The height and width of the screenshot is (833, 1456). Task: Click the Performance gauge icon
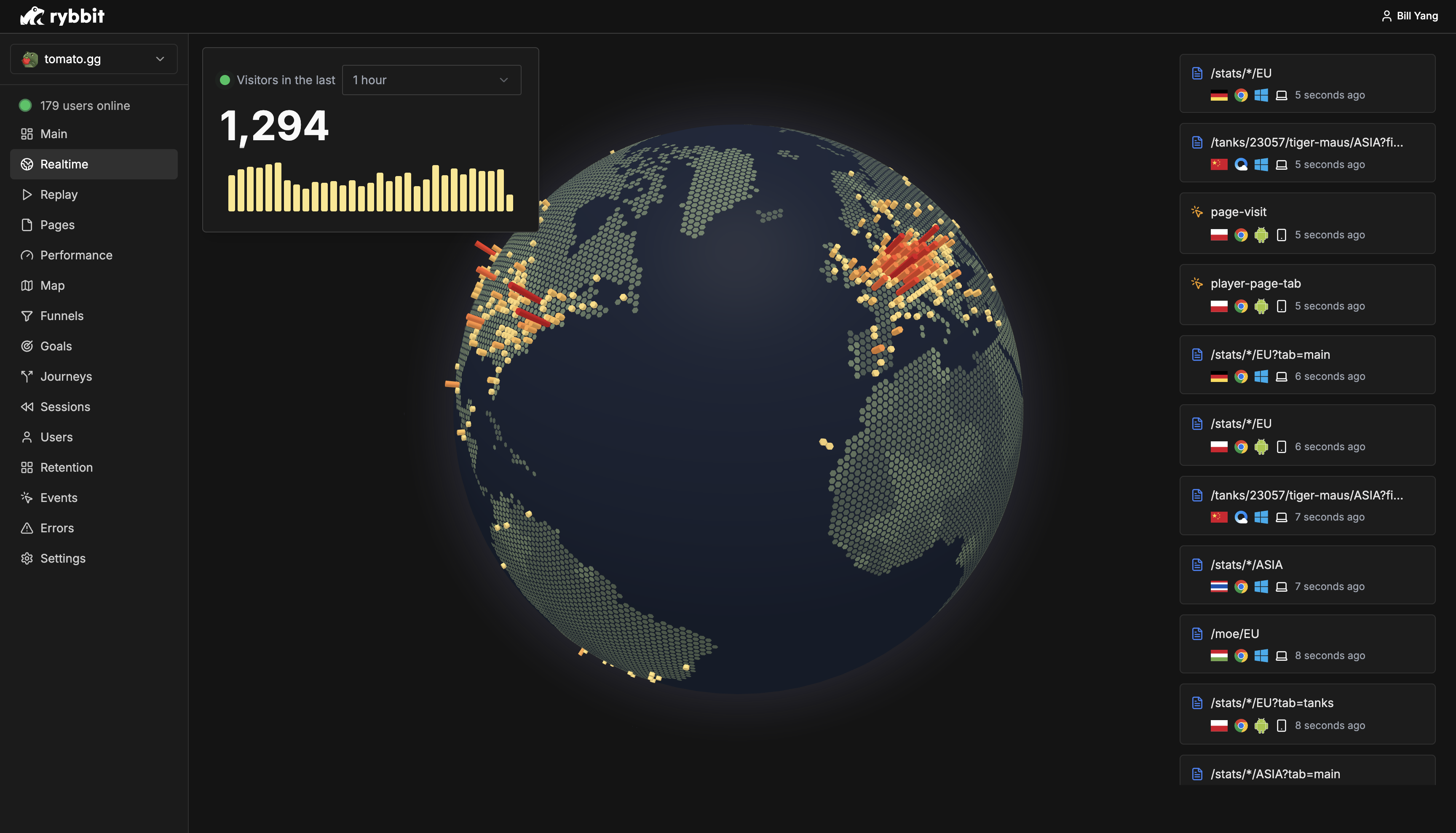(26, 255)
